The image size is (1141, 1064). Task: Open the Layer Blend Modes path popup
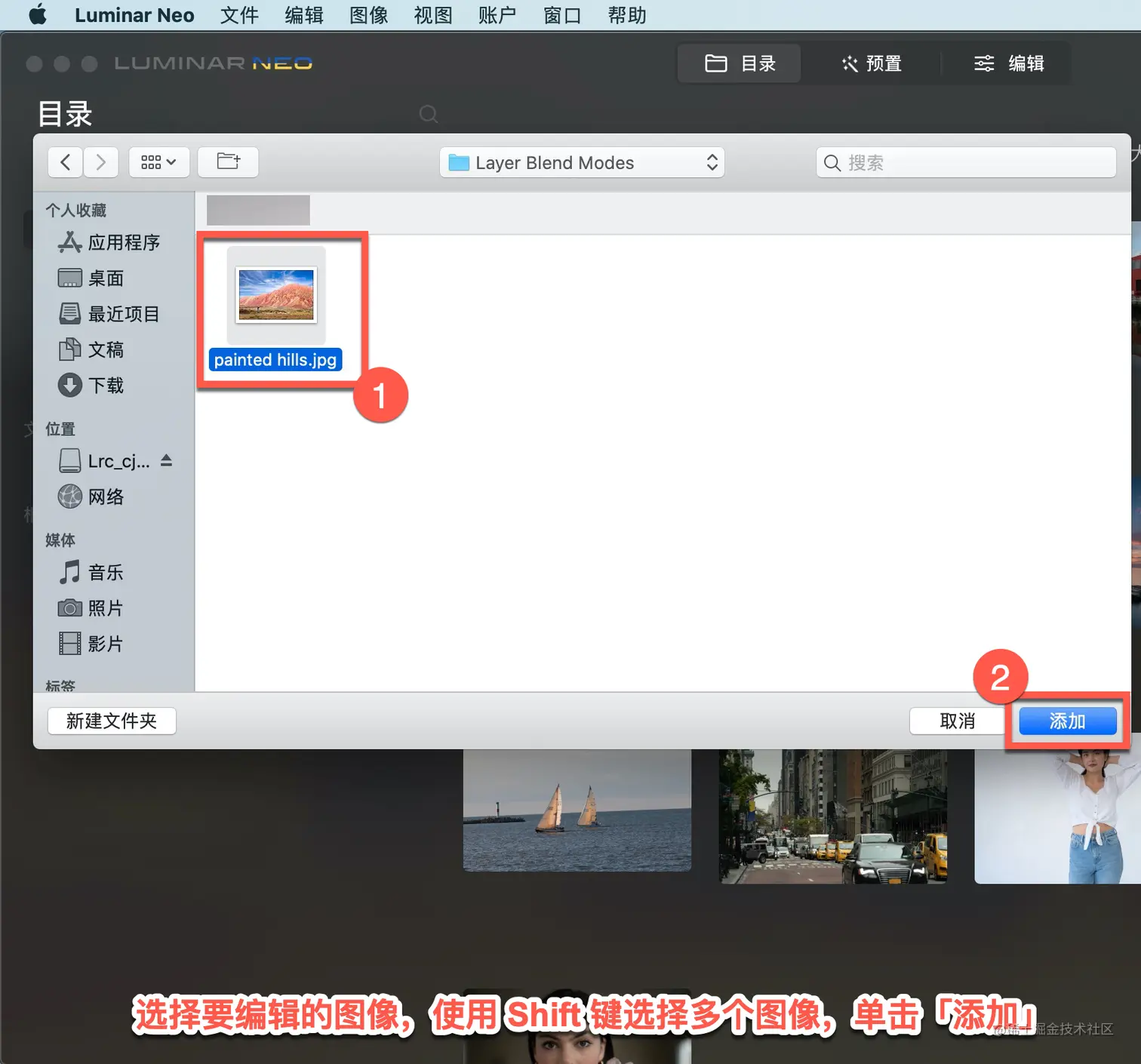[582, 162]
